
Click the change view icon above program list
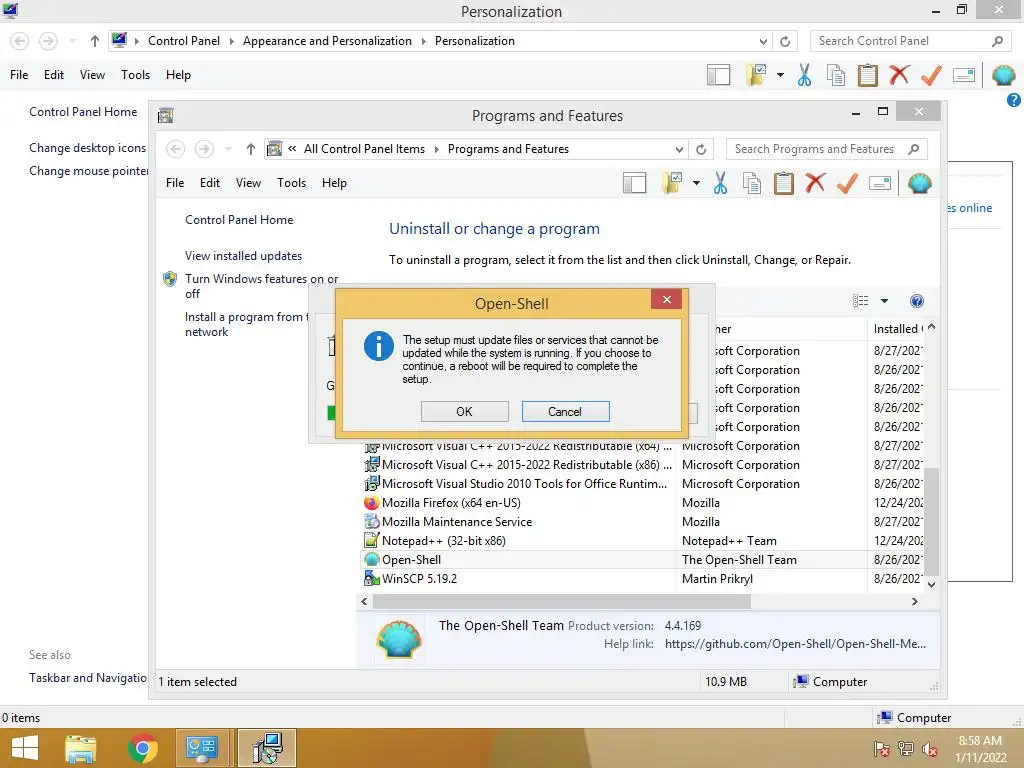861,300
